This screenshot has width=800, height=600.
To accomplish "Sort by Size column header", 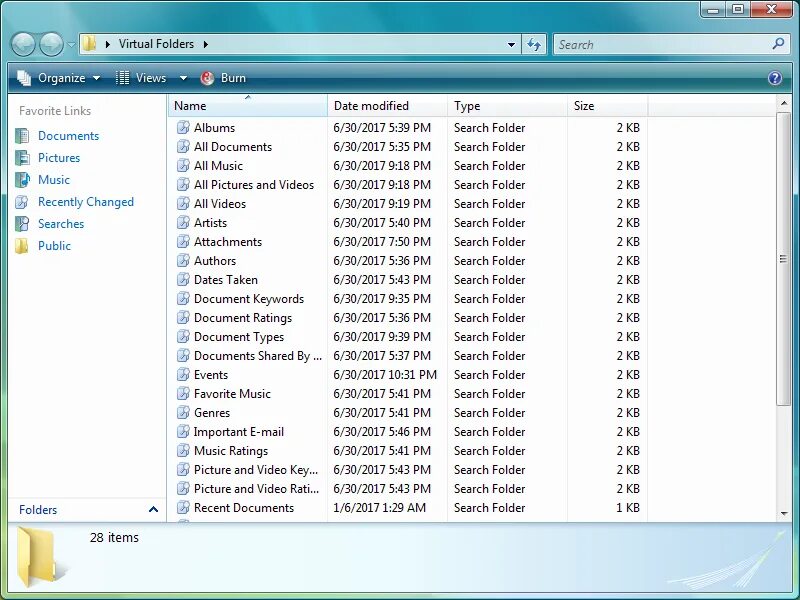I will [607, 106].
